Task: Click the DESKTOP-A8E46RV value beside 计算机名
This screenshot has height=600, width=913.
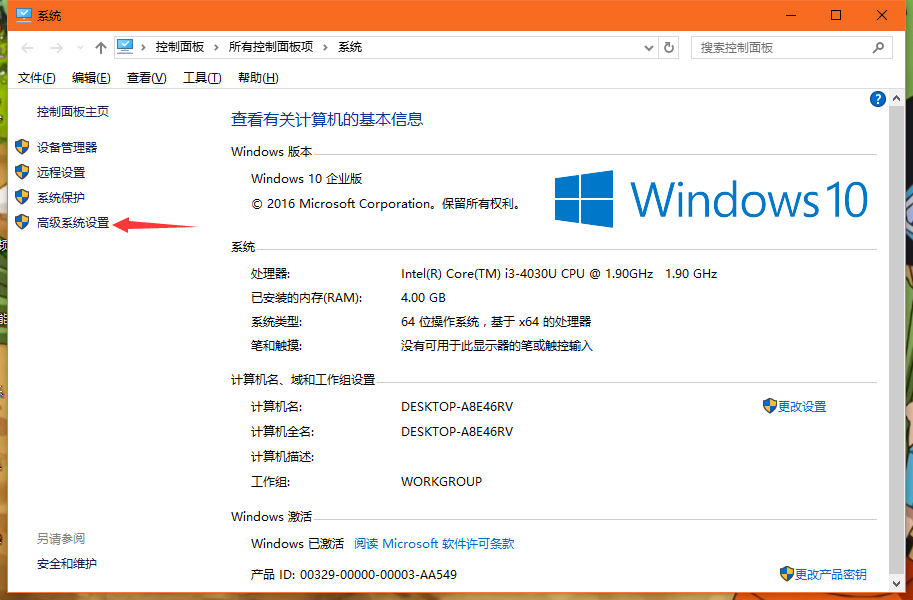Action: click(457, 407)
